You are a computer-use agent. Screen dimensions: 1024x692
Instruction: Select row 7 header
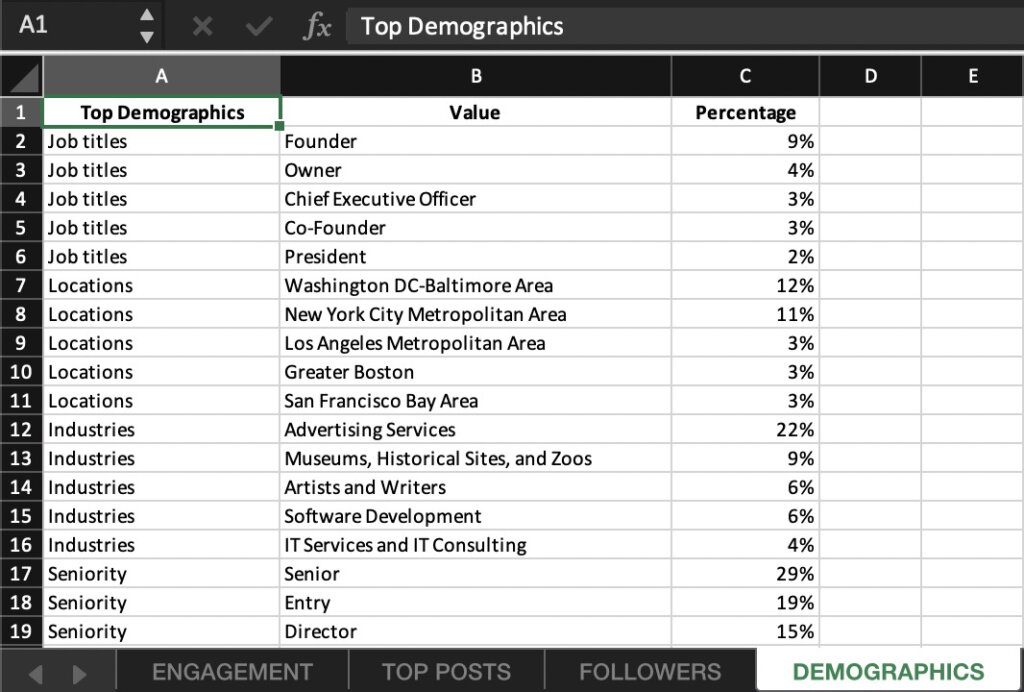[x=20, y=285]
